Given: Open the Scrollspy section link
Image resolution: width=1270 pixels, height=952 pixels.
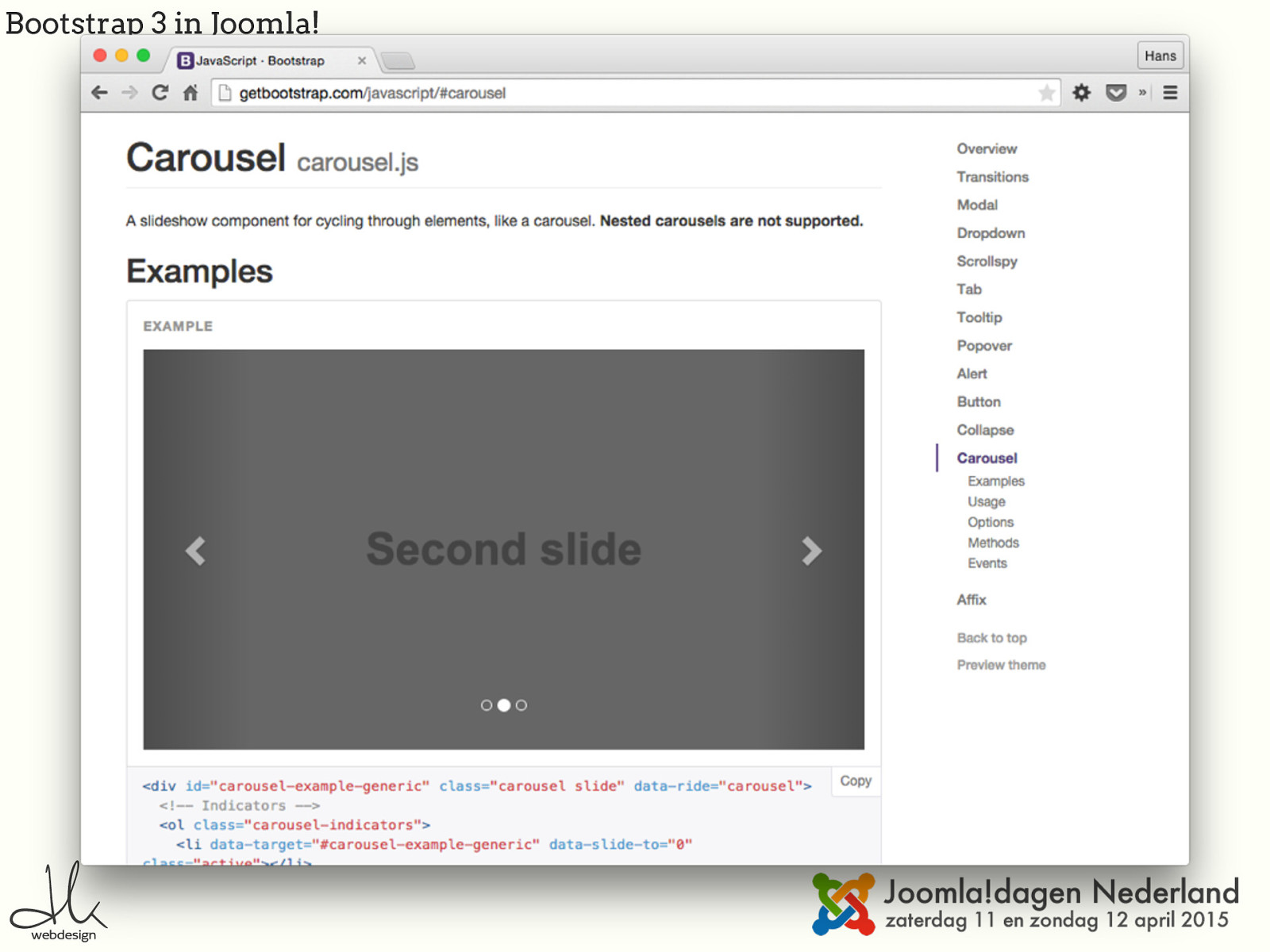Looking at the screenshot, I should click(987, 261).
